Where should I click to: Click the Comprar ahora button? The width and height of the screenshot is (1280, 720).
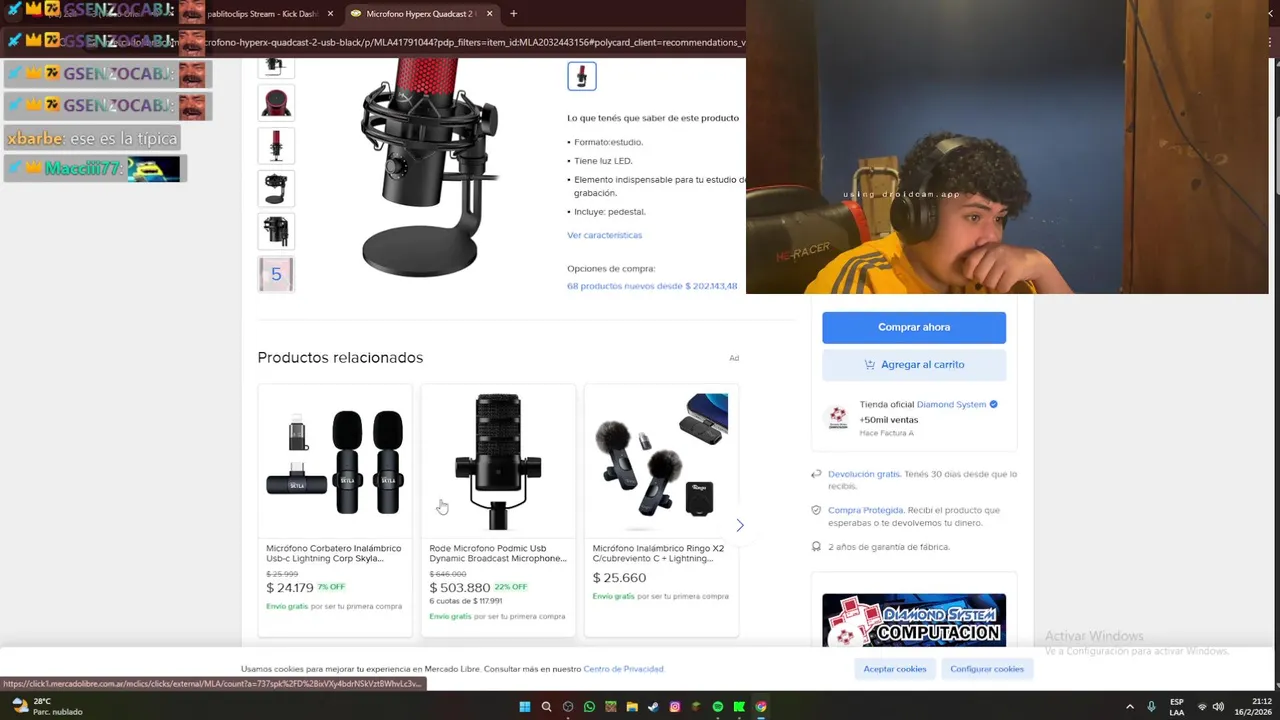[x=914, y=327]
